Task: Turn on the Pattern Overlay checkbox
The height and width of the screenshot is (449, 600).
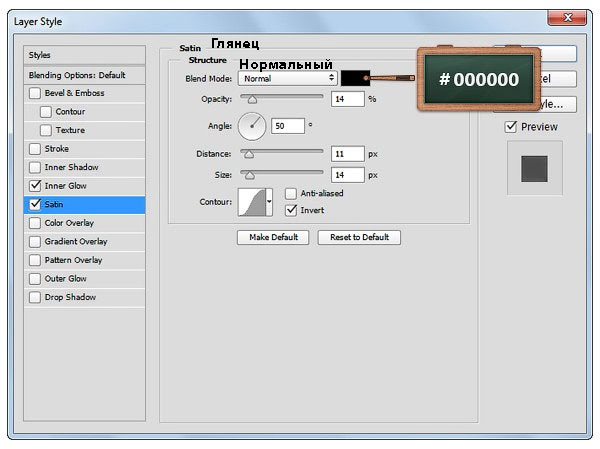Action: 35,260
